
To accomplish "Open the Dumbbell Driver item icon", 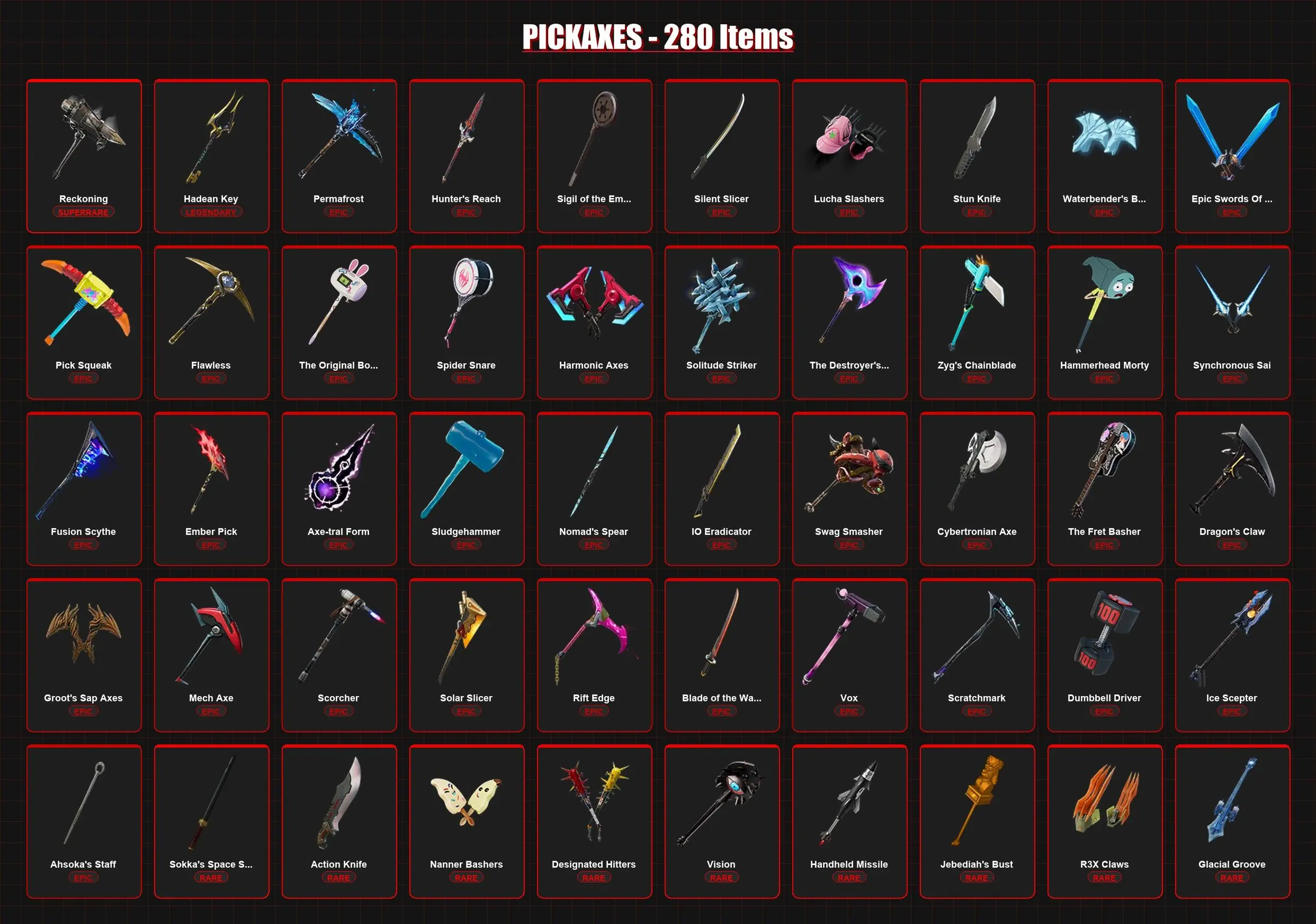I will 1106,634.
